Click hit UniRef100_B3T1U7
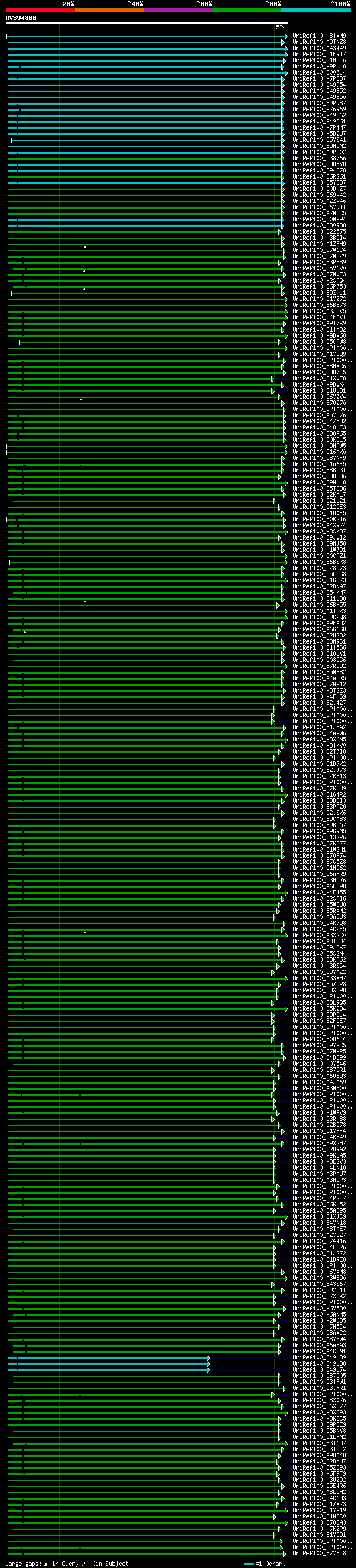Image resolution: width=356 pixels, height=1568 pixels. click(x=319, y=1443)
